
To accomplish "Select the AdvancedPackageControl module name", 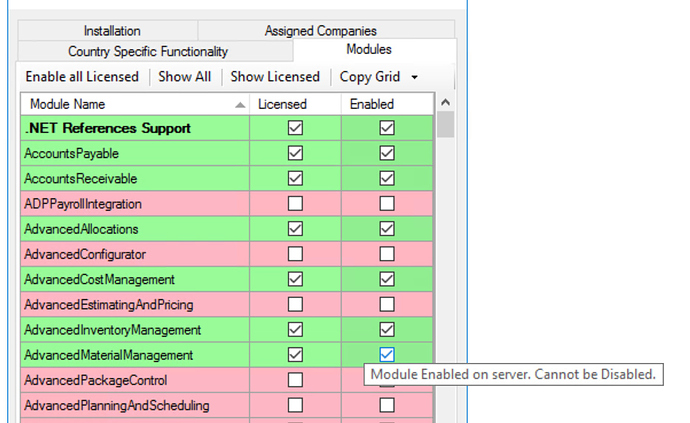I will click(x=95, y=380).
